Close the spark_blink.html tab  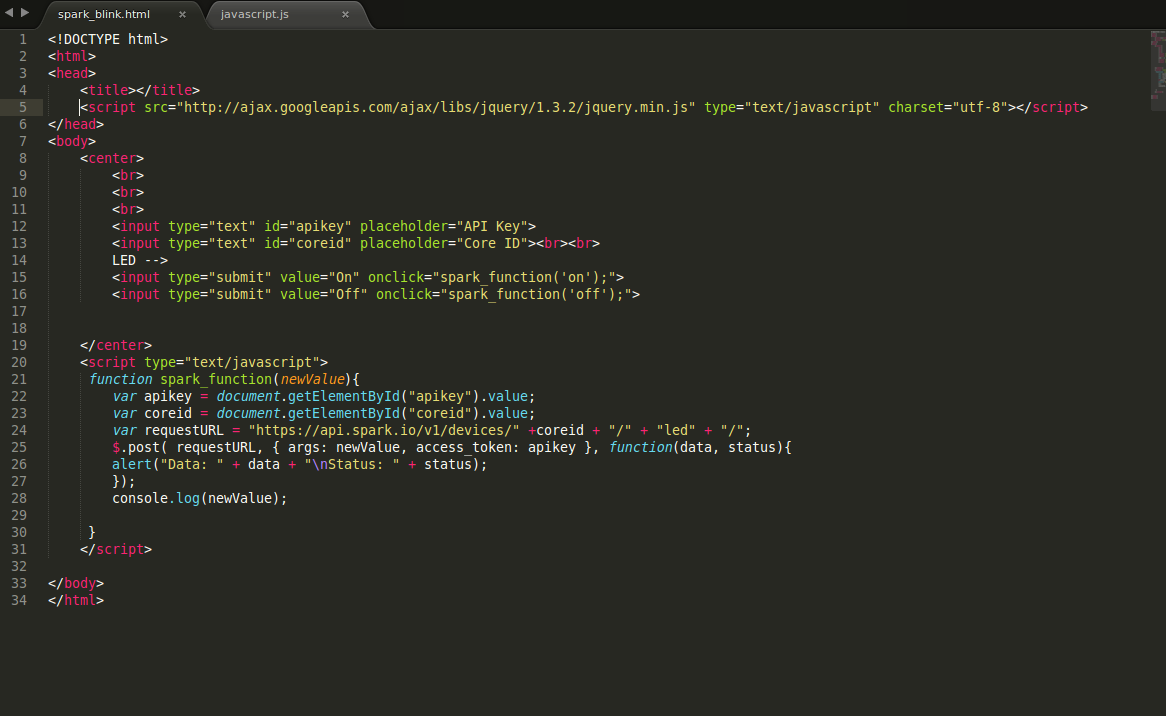182,14
